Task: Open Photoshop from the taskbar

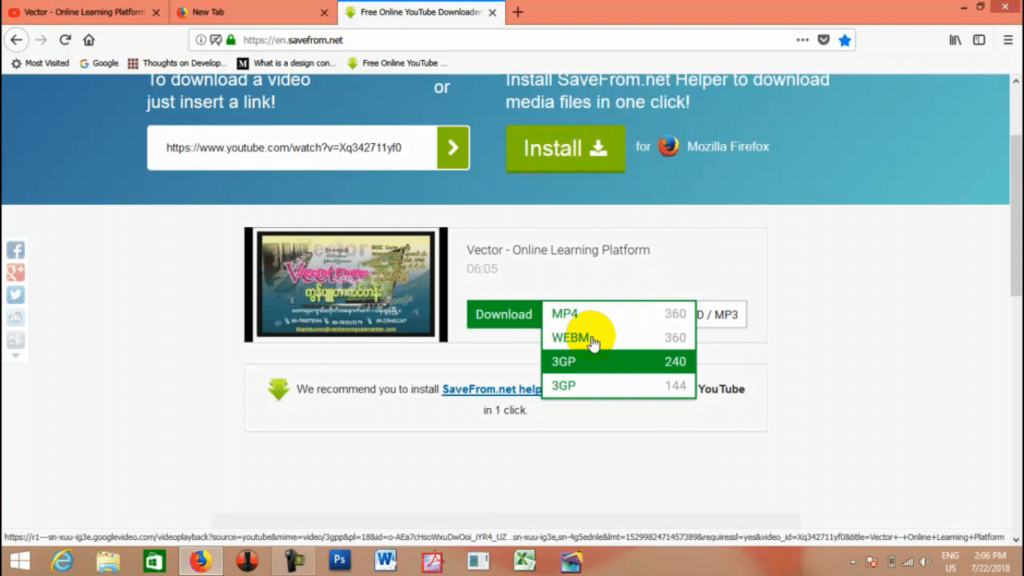Action: point(340,560)
